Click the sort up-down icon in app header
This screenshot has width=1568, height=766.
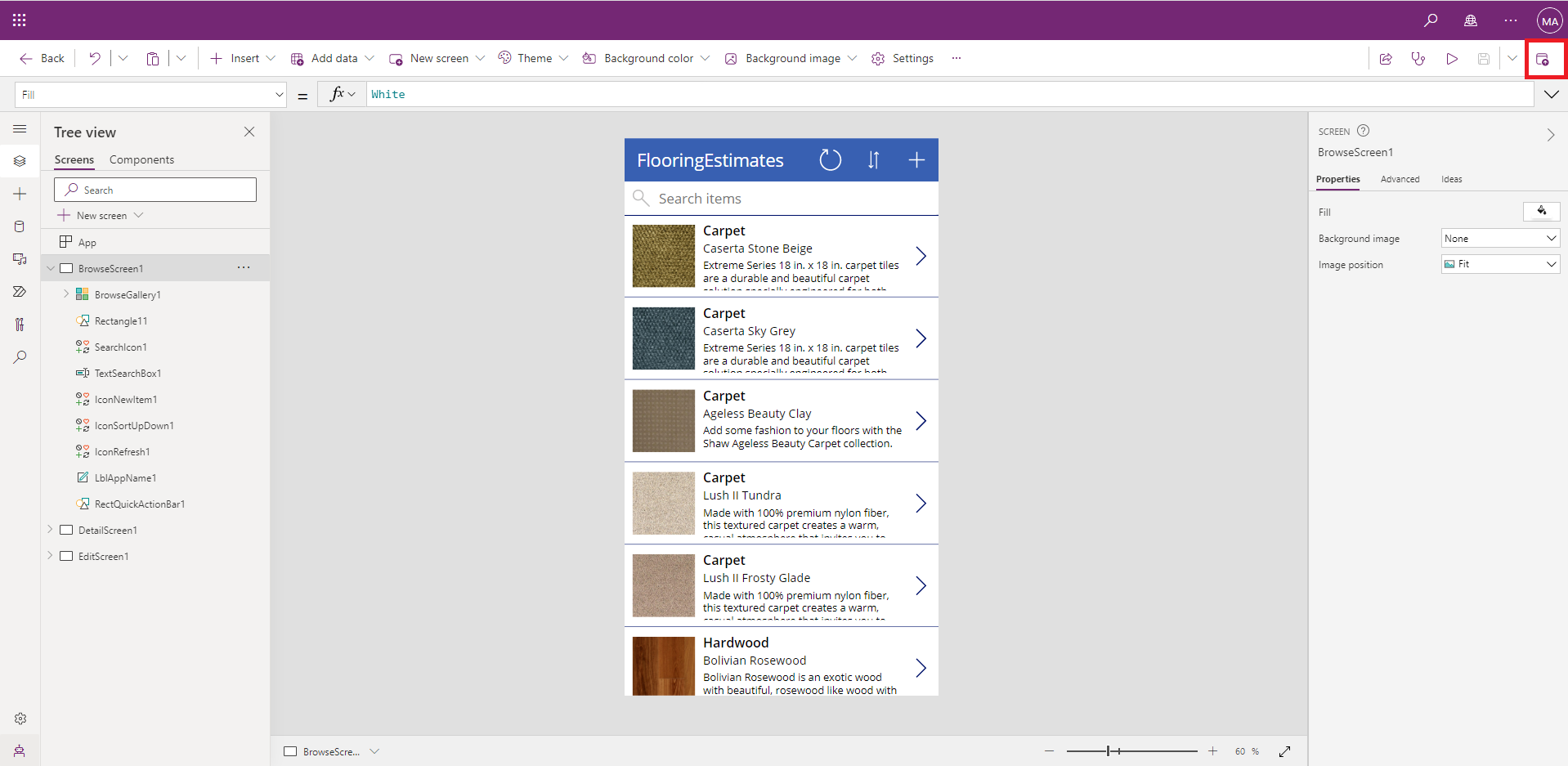click(873, 160)
